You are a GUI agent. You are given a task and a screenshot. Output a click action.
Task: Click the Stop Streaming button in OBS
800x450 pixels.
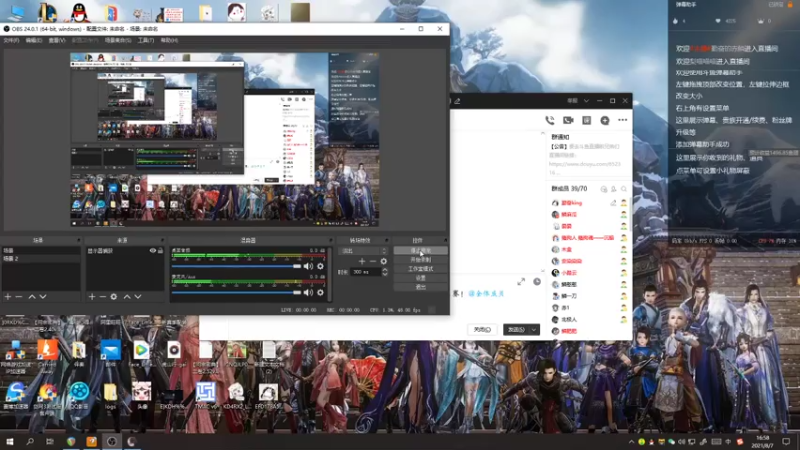420,251
